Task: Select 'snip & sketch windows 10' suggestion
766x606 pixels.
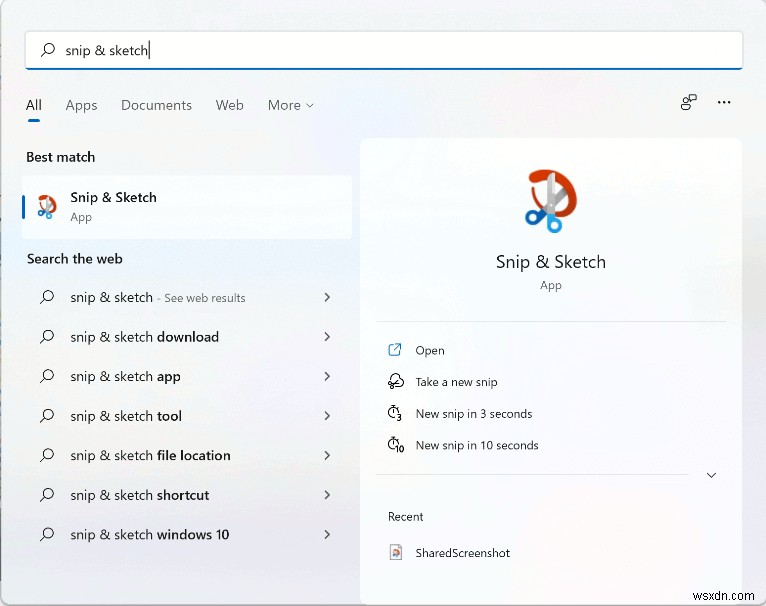Action: pos(187,535)
